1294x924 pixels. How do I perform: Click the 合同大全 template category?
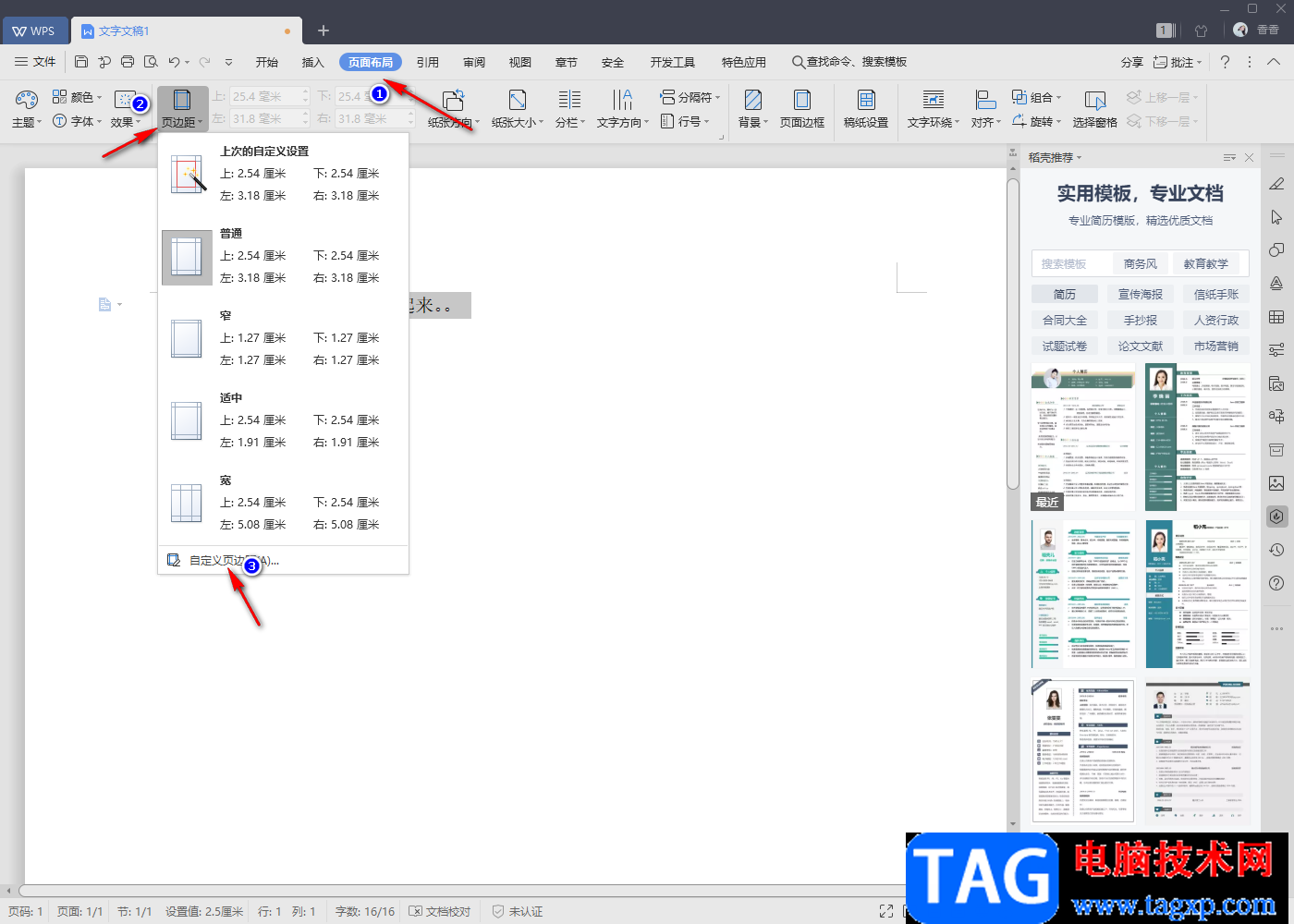[x=1065, y=320]
